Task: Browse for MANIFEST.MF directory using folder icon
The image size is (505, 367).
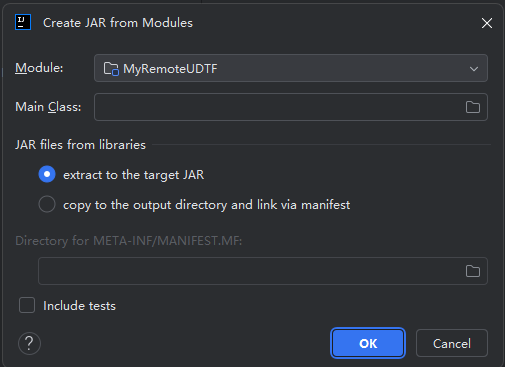Action: point(473,271)
